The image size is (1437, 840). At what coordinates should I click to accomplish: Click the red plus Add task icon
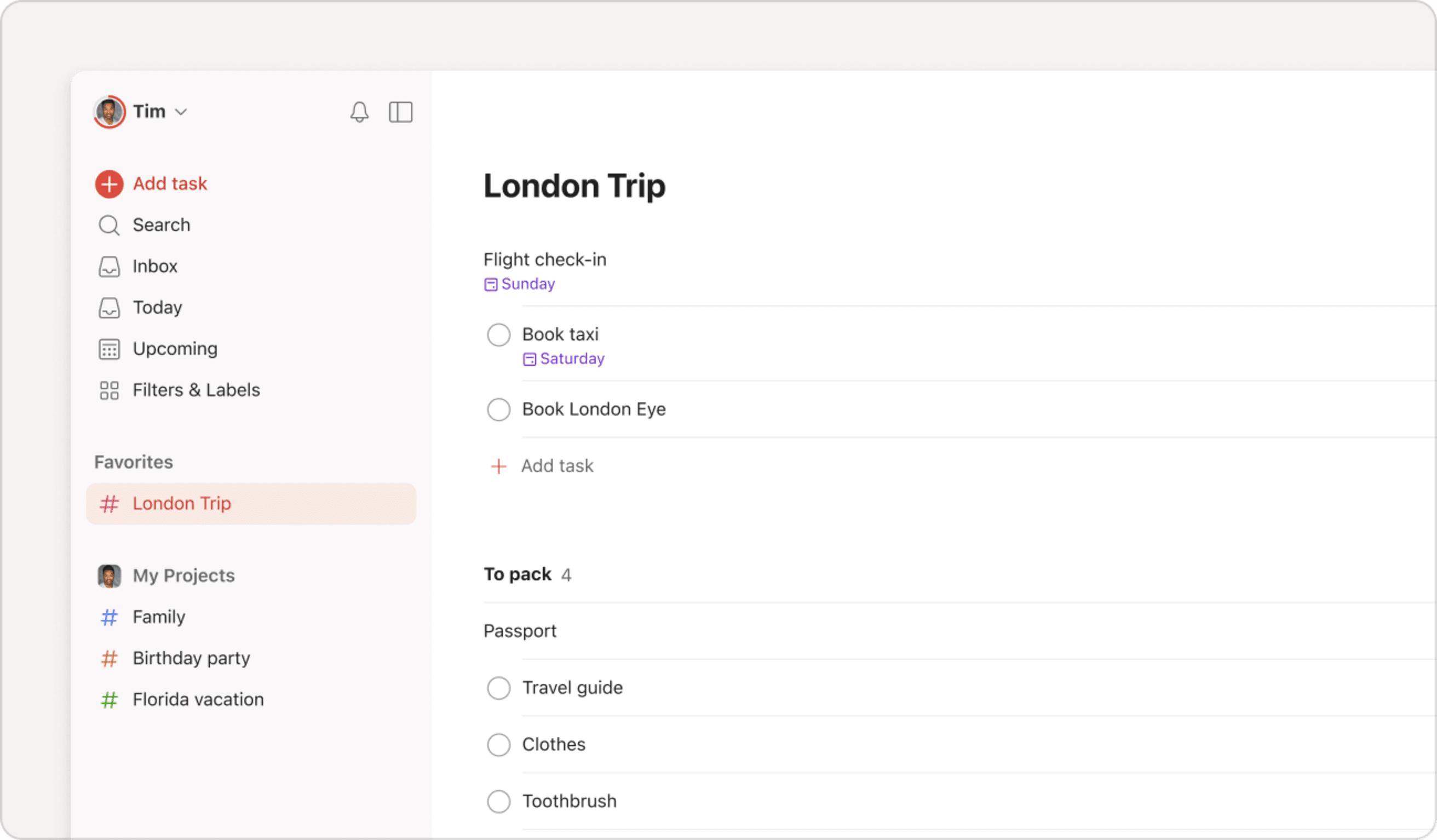[x=109, y=184]
